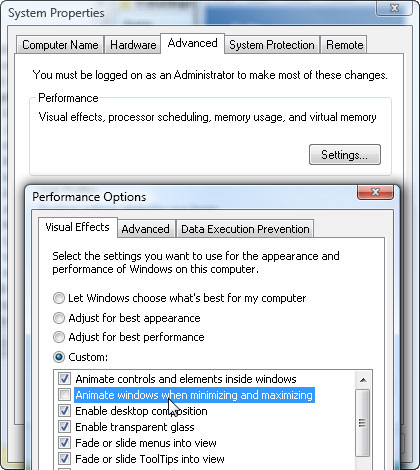Viewport: 420px width, 470px height.
Task: Open the Data Execution Prevention tab
Action: tap(245, 229)
